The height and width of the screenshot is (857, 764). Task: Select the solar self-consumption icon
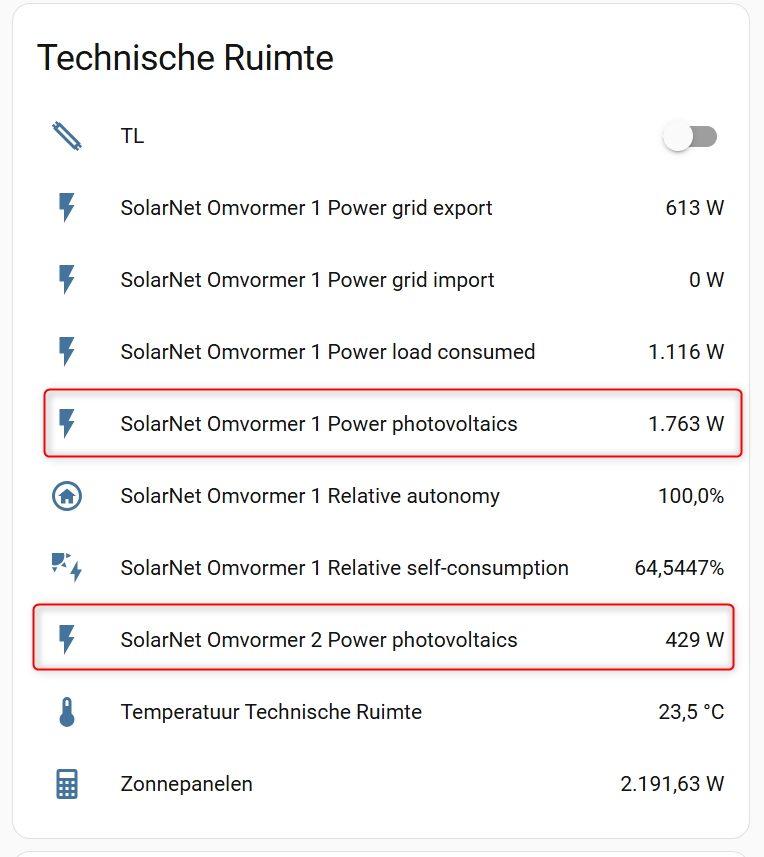point(66,568)
